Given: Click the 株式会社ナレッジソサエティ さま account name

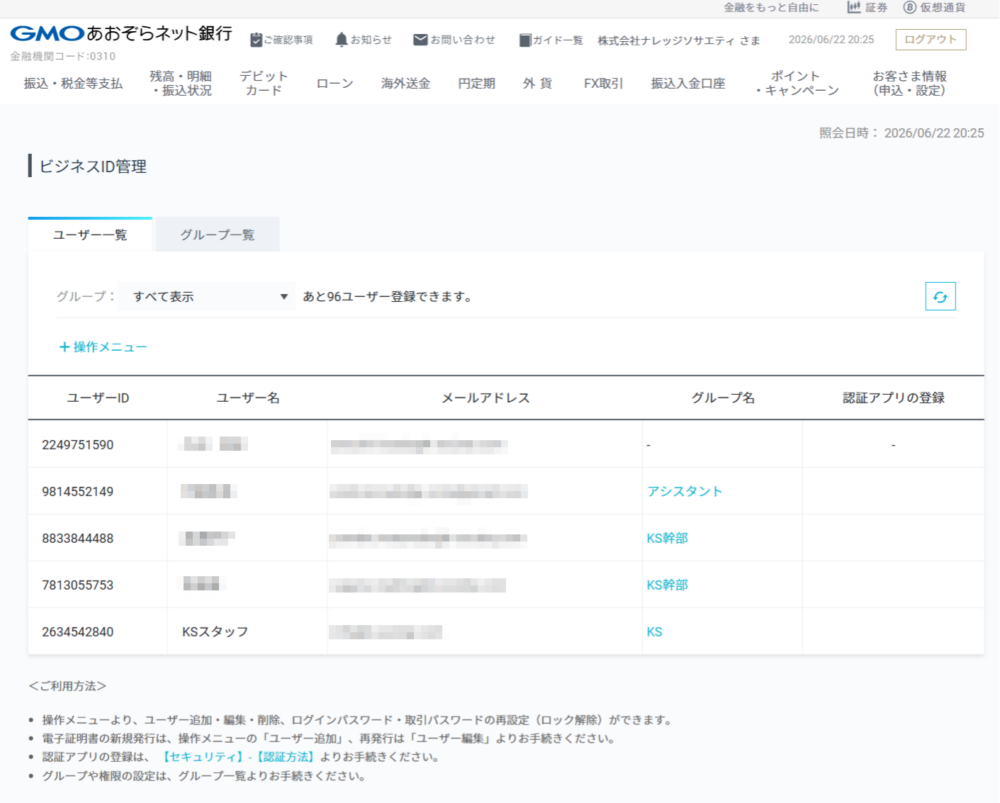Looking at the screenshot, I should (x=679, y=40).
